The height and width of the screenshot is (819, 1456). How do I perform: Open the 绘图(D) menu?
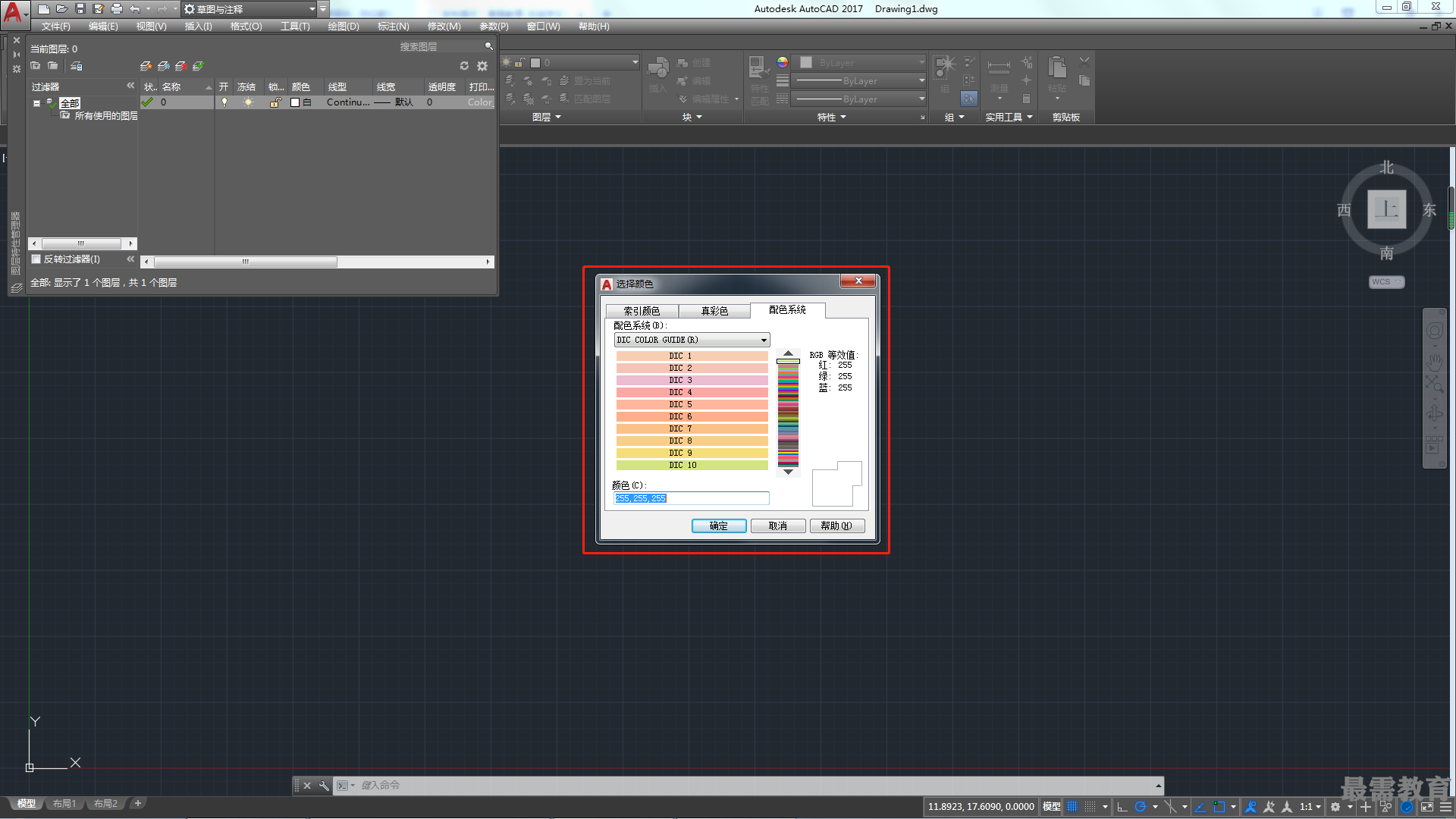tap(344, 27)
